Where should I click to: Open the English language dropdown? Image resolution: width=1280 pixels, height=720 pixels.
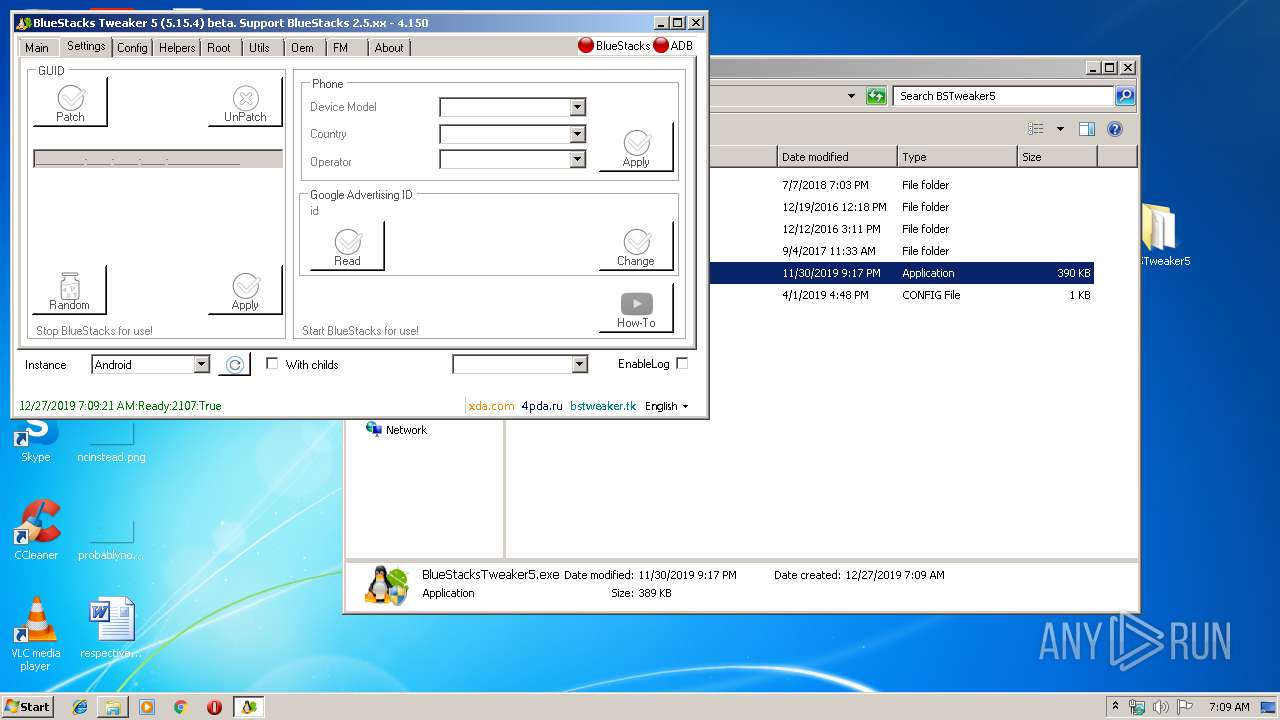667,406
